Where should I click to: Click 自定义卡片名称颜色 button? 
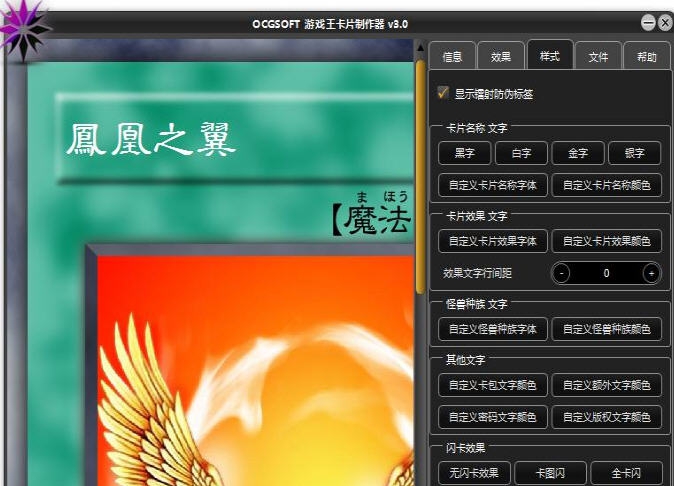click(607, 185)
